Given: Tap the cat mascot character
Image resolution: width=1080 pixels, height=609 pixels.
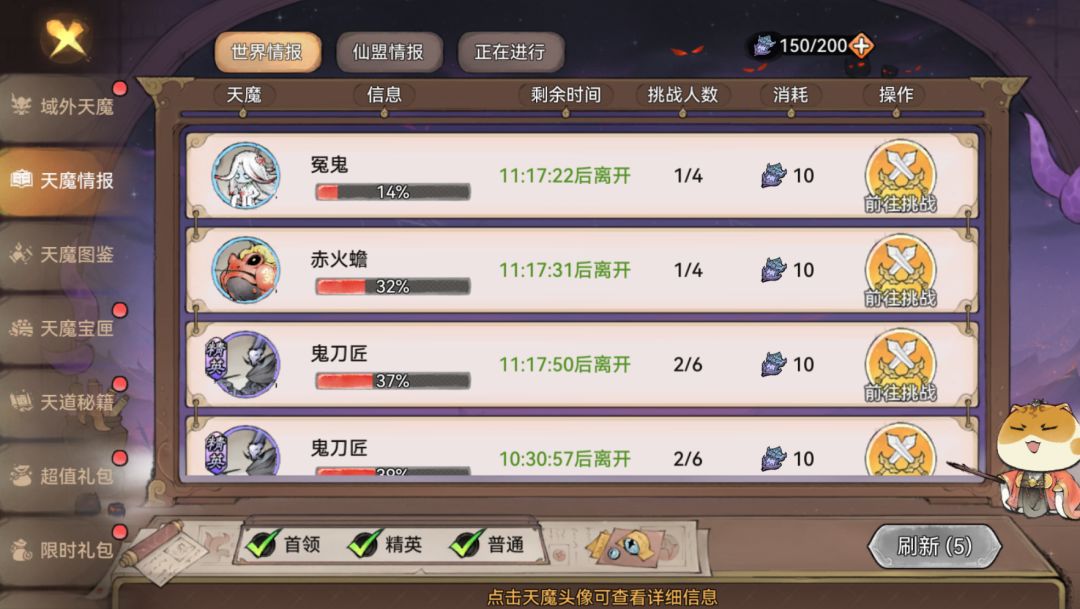Looking at the screenshot, I should click(x=1037, y=458).
